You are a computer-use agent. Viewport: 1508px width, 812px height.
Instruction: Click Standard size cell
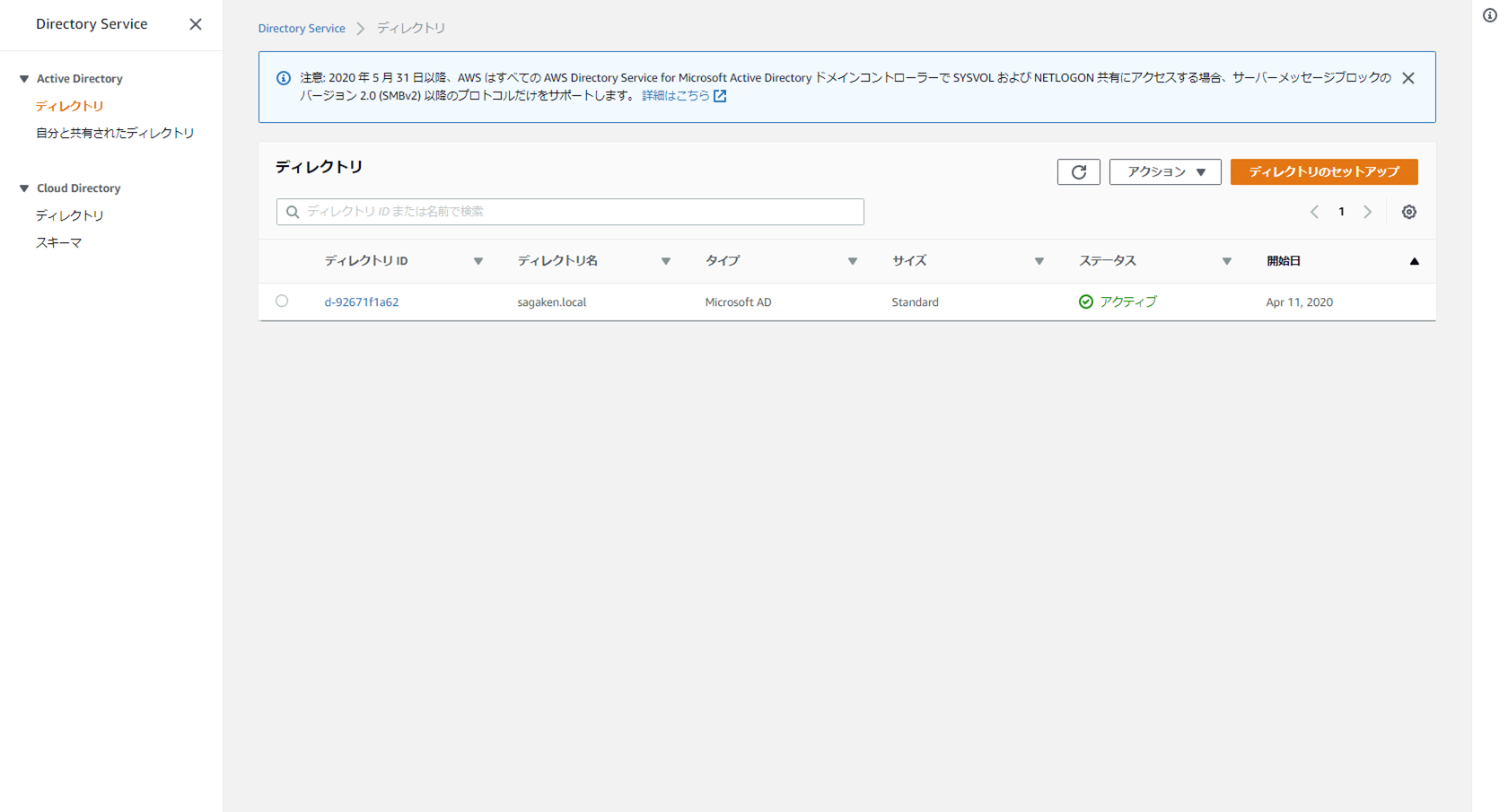pos(915,302)
